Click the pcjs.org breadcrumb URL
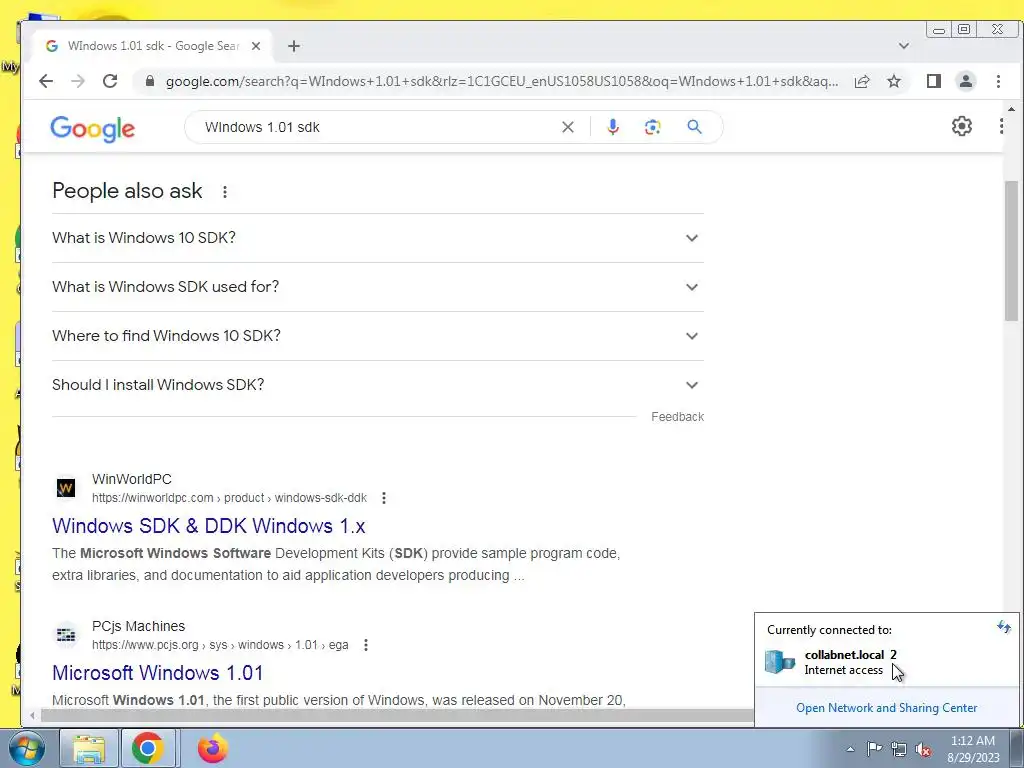 tap(220, 645)
